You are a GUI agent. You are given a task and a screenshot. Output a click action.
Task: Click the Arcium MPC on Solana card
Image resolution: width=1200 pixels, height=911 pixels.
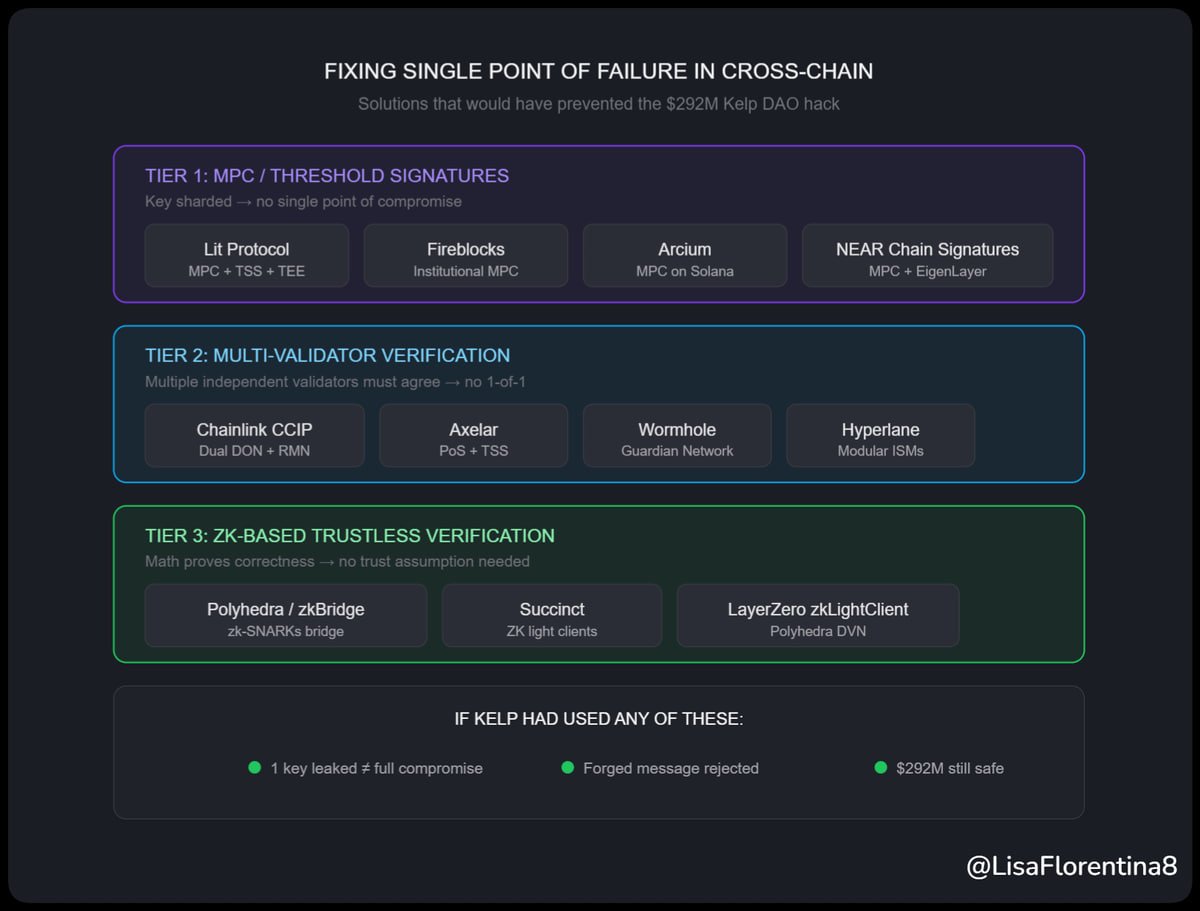685,256
